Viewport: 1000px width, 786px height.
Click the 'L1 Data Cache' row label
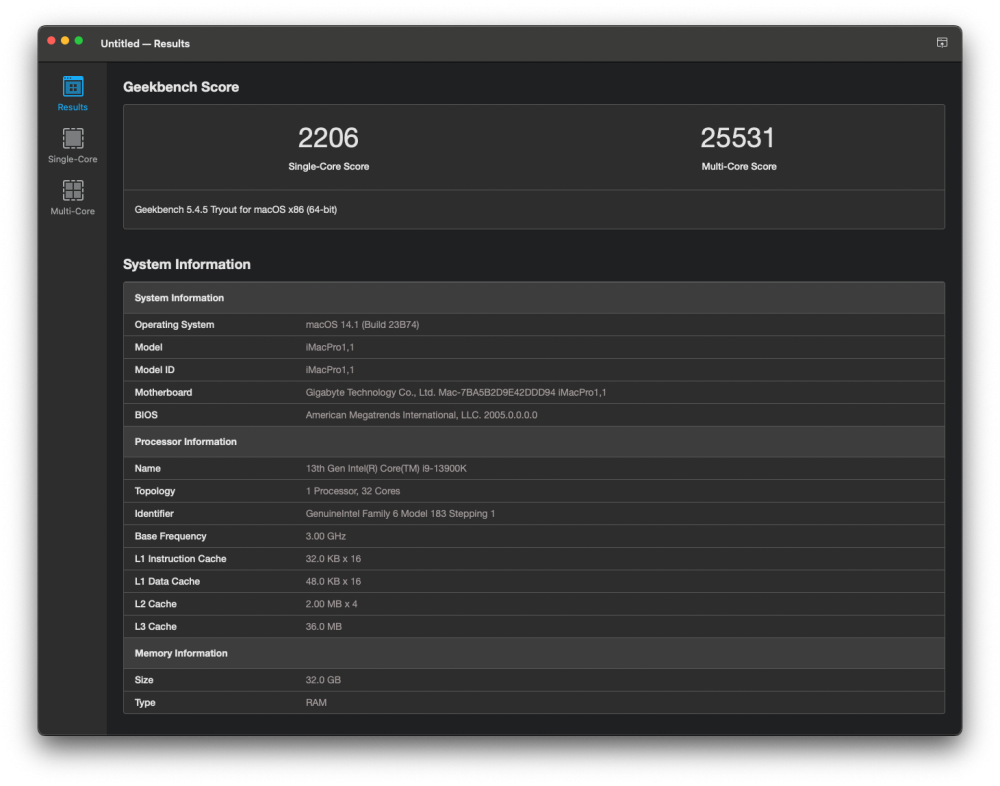167,582
